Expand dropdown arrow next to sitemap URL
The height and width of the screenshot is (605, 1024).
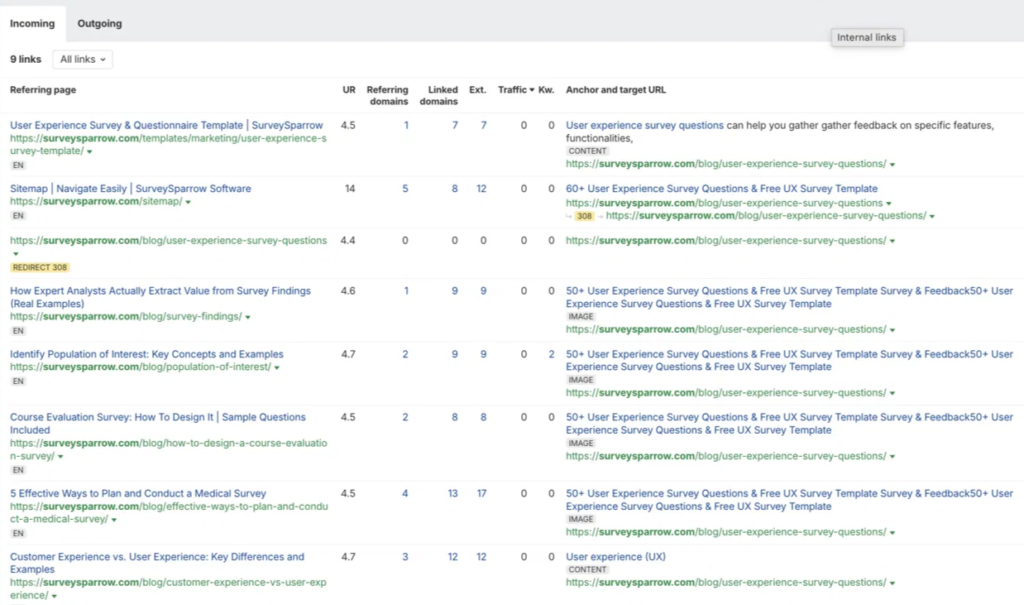(x=188, y=203)
